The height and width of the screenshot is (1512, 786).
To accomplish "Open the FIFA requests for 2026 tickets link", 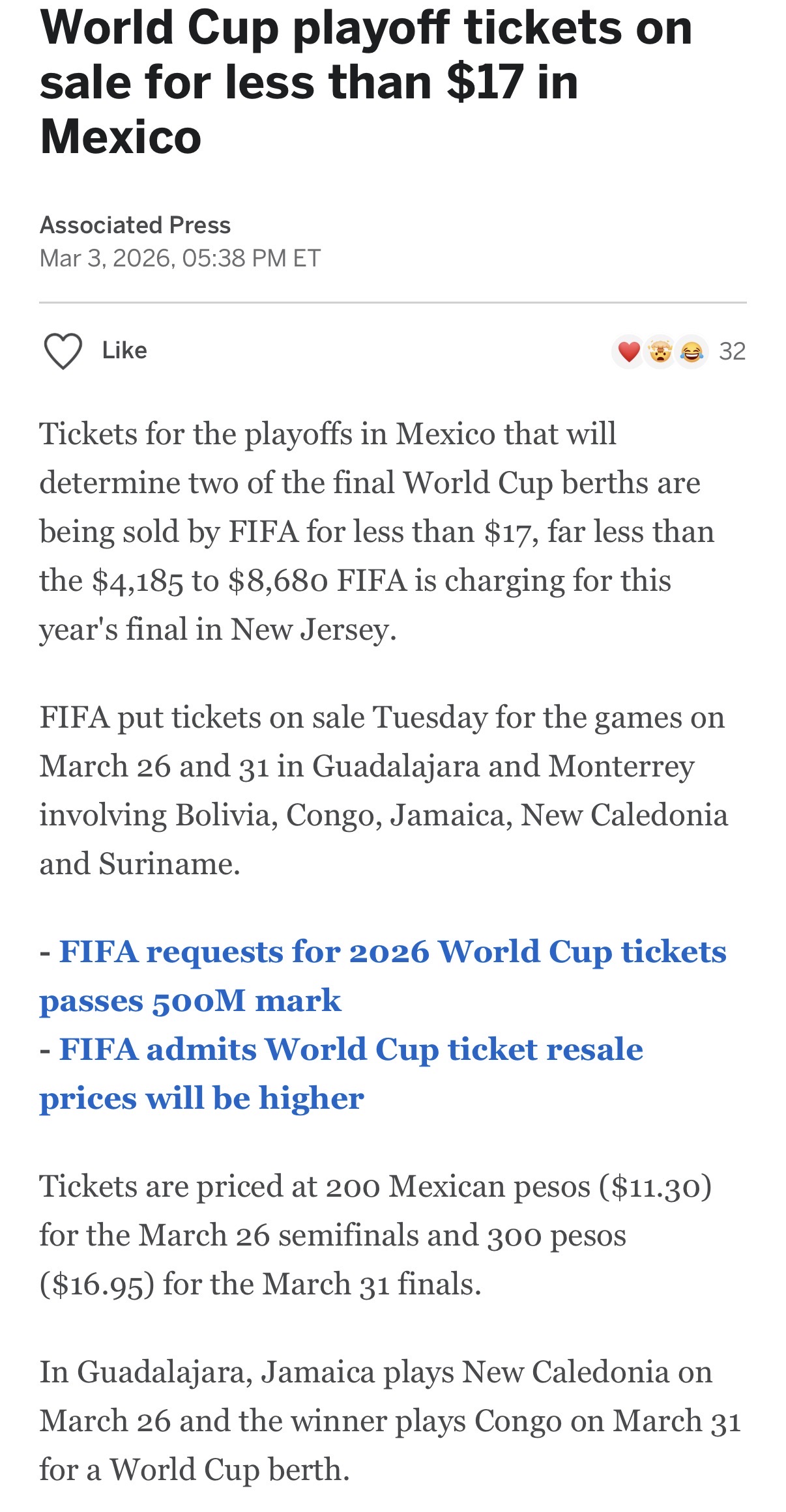I will point(392,952).
